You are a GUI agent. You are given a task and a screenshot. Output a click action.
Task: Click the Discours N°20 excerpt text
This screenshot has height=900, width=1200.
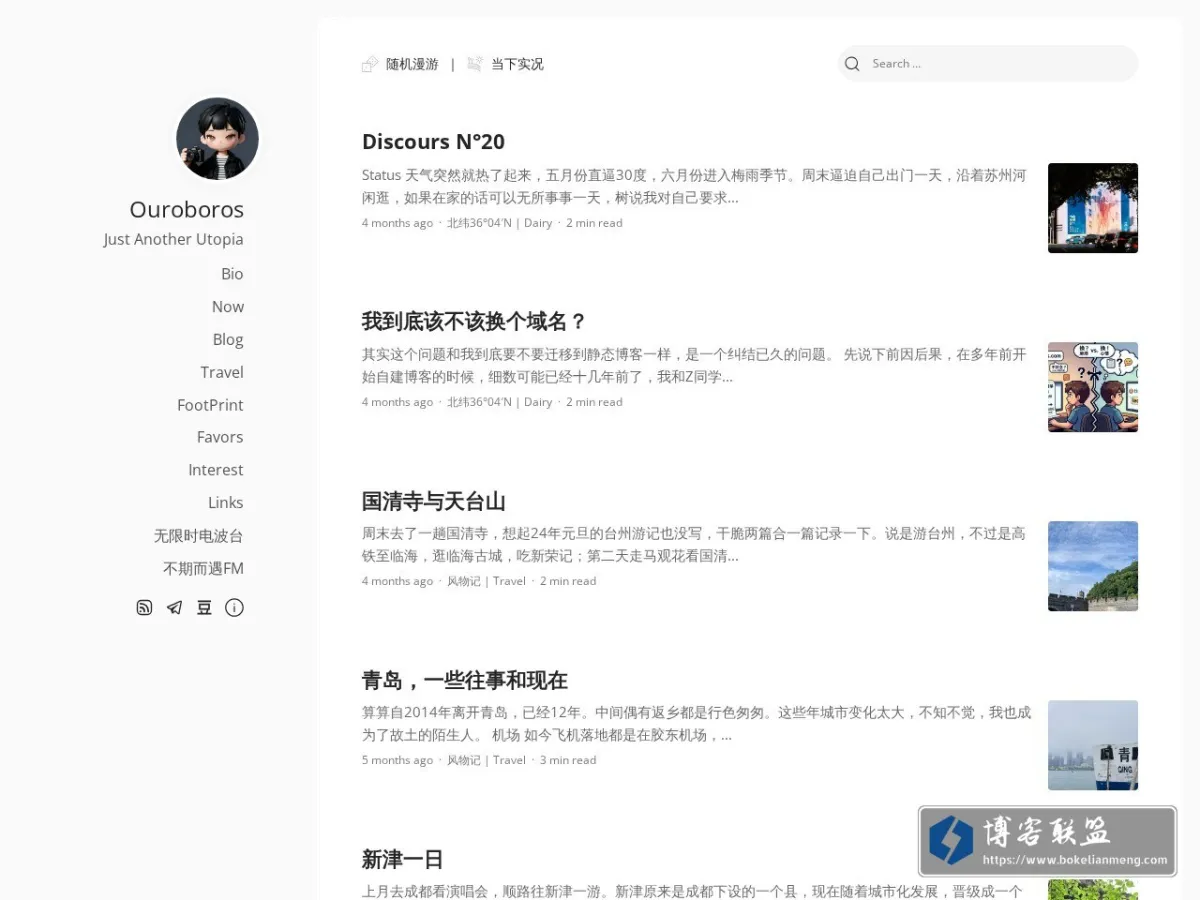(694, 186)
